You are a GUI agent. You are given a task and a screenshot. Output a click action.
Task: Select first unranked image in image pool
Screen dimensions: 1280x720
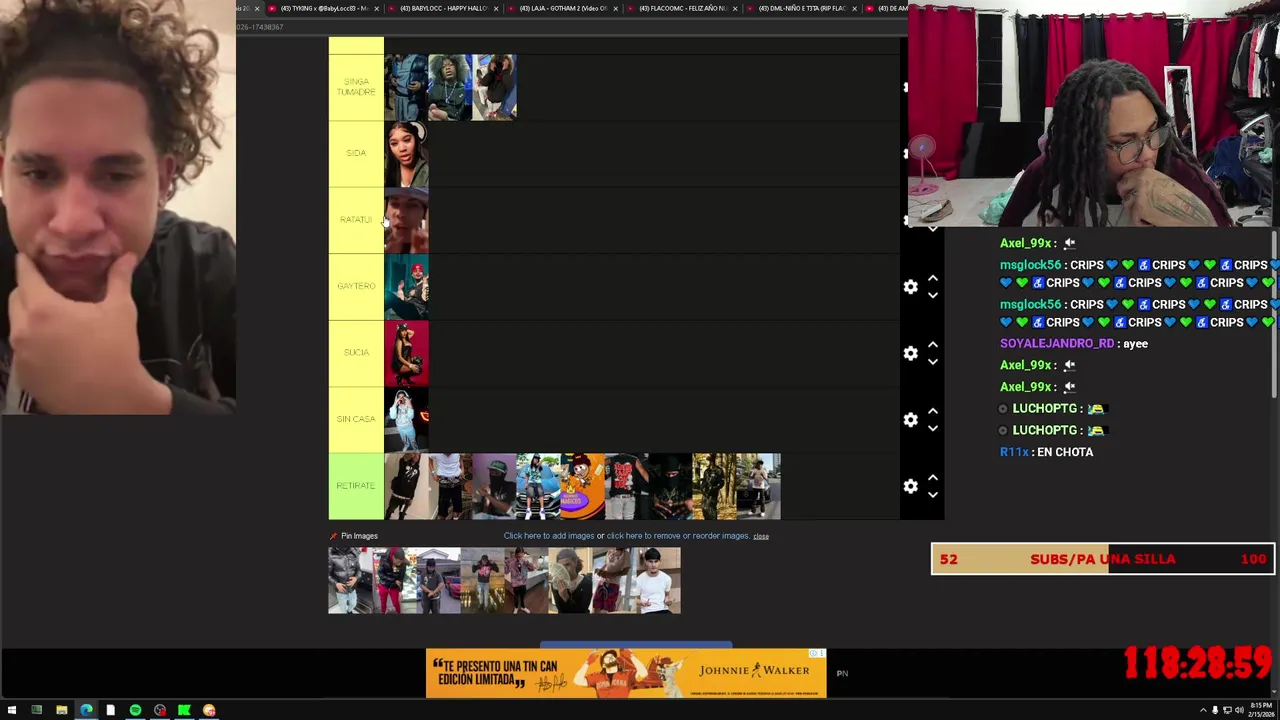tap(351, 581)
